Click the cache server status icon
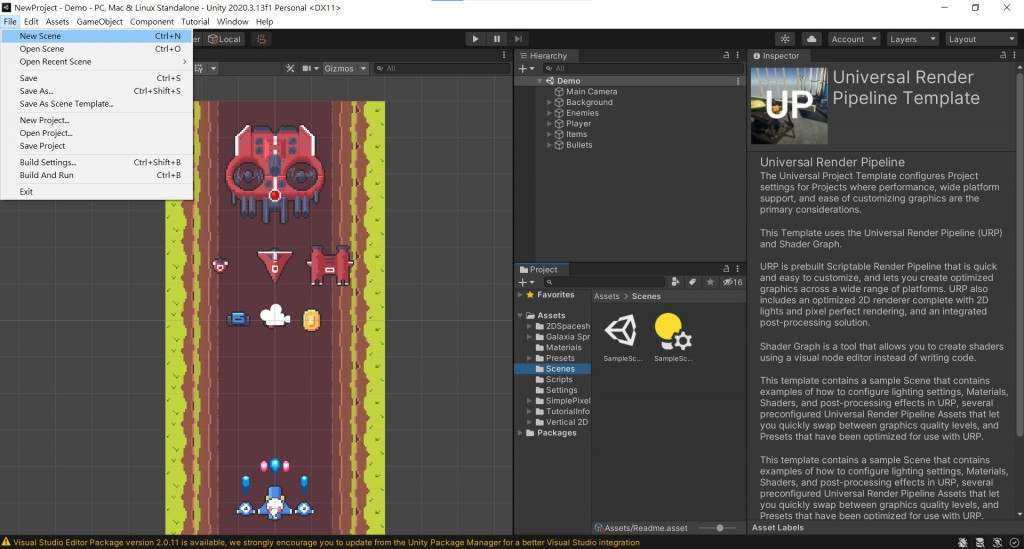The width and height of the screenshot is (1024, 549). click(x=980, y=542)
